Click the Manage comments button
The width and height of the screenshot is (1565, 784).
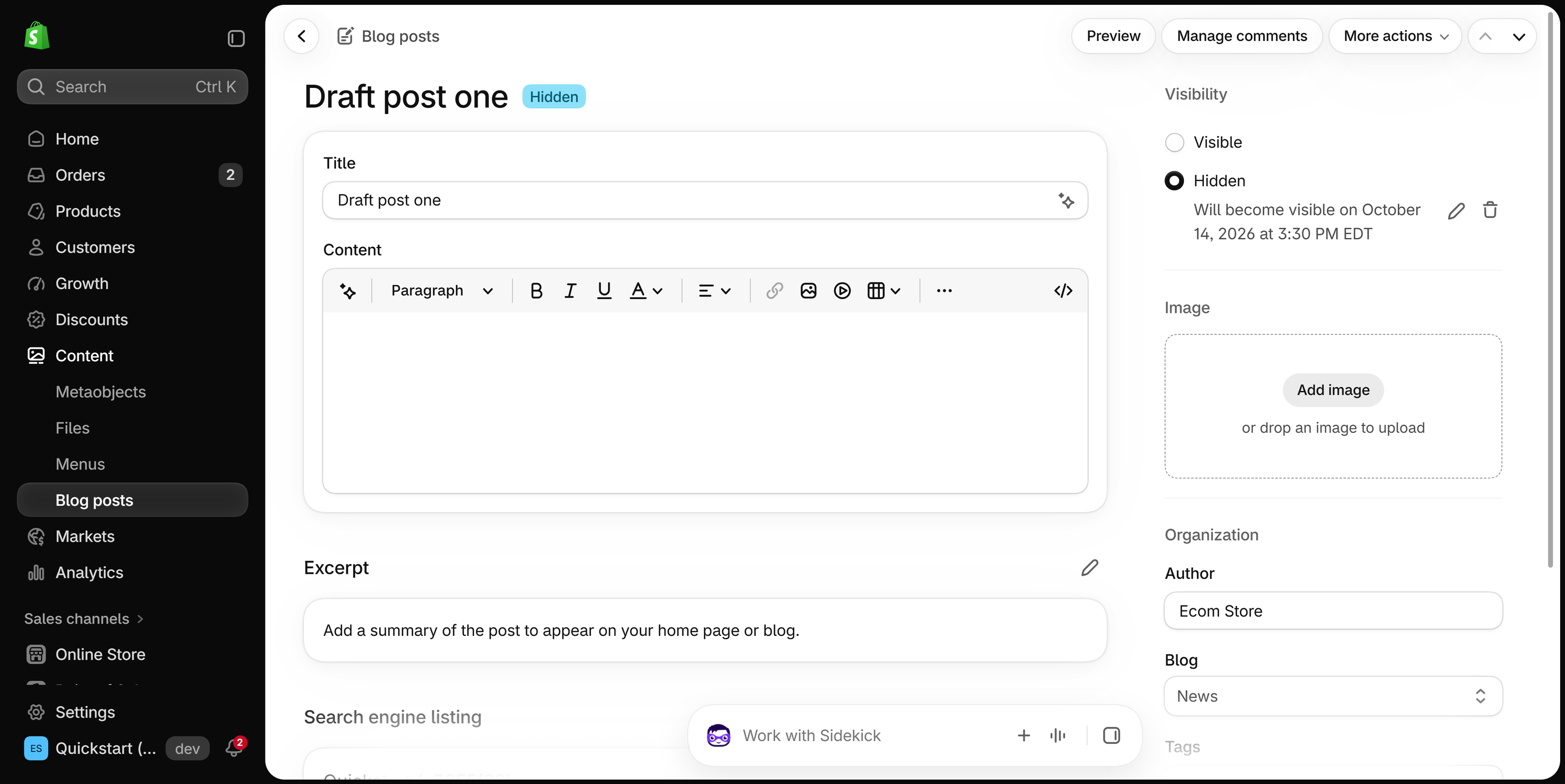point(1242,36)
